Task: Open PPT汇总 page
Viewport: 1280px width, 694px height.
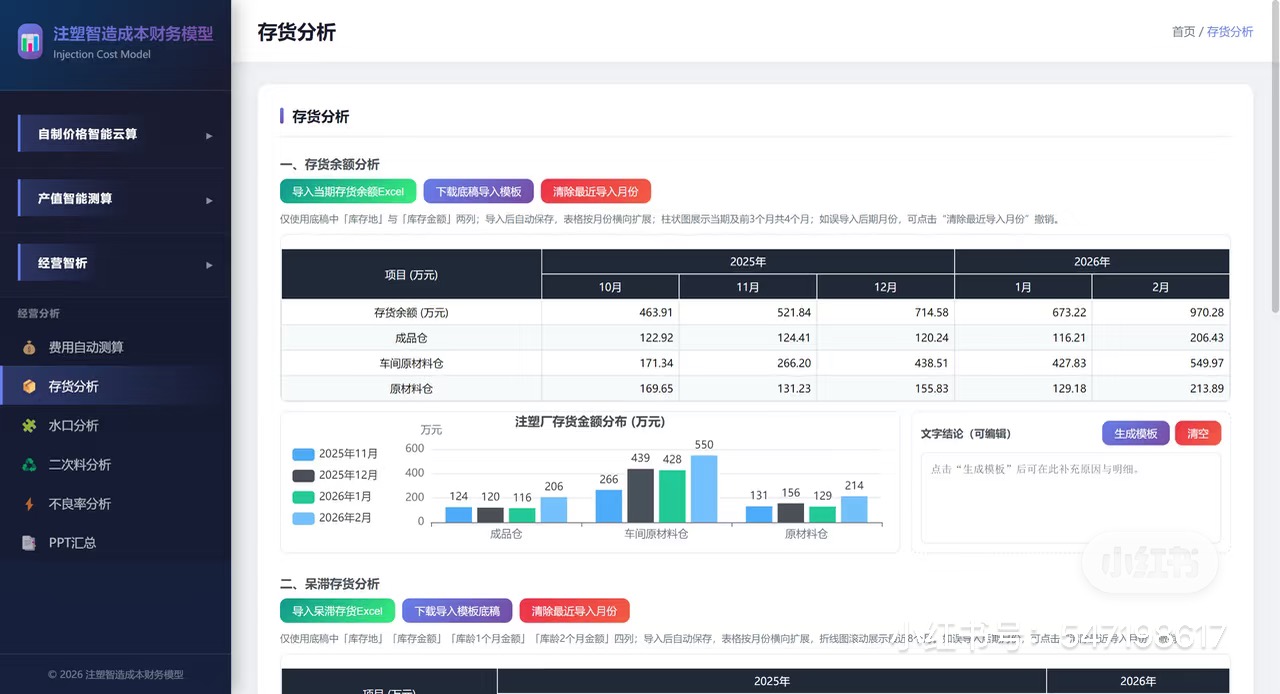Action: coord(115,542)
